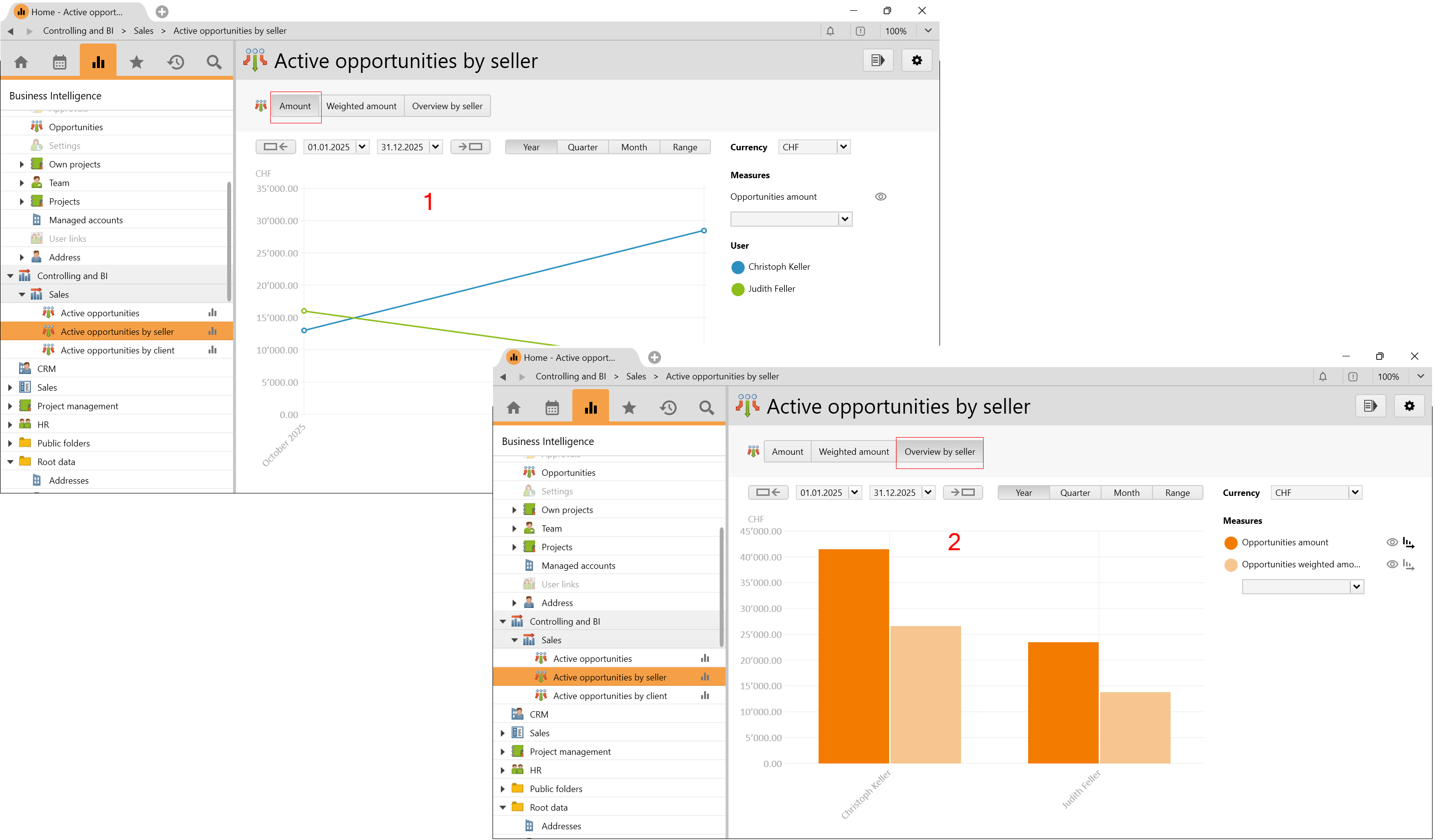Switch to Amount tab in window 1
1435x840 pixels.
point(295,106)
